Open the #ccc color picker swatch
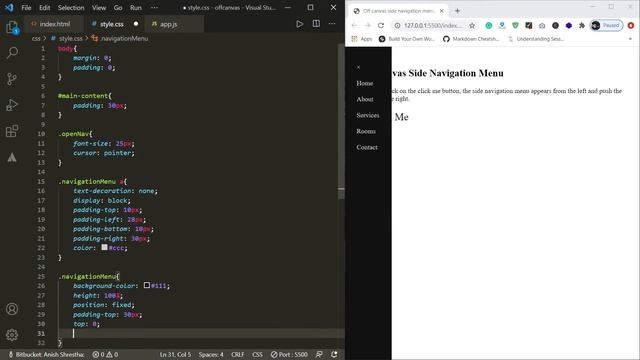 (x=104, y=247)
